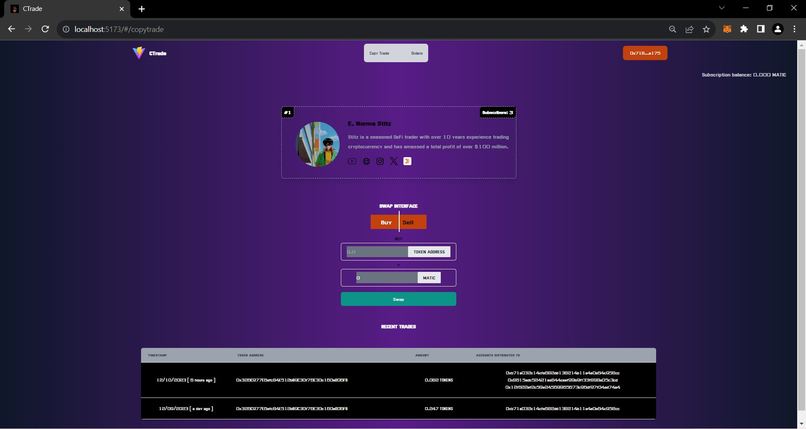Screen dimensions: 806x429
Task: Switch to the Copy Trade nav tab
Action: [379, 53]
